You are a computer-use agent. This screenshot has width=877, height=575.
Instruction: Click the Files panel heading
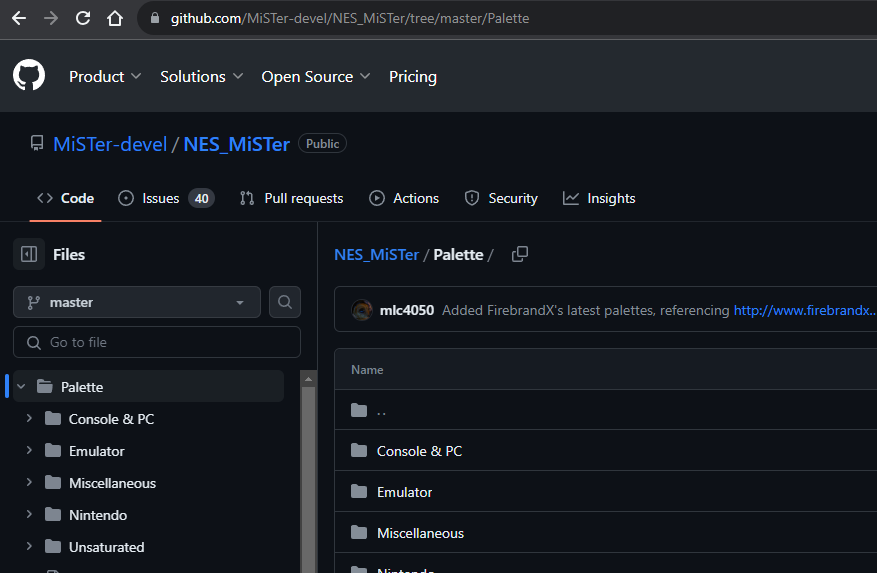[69, 255]
